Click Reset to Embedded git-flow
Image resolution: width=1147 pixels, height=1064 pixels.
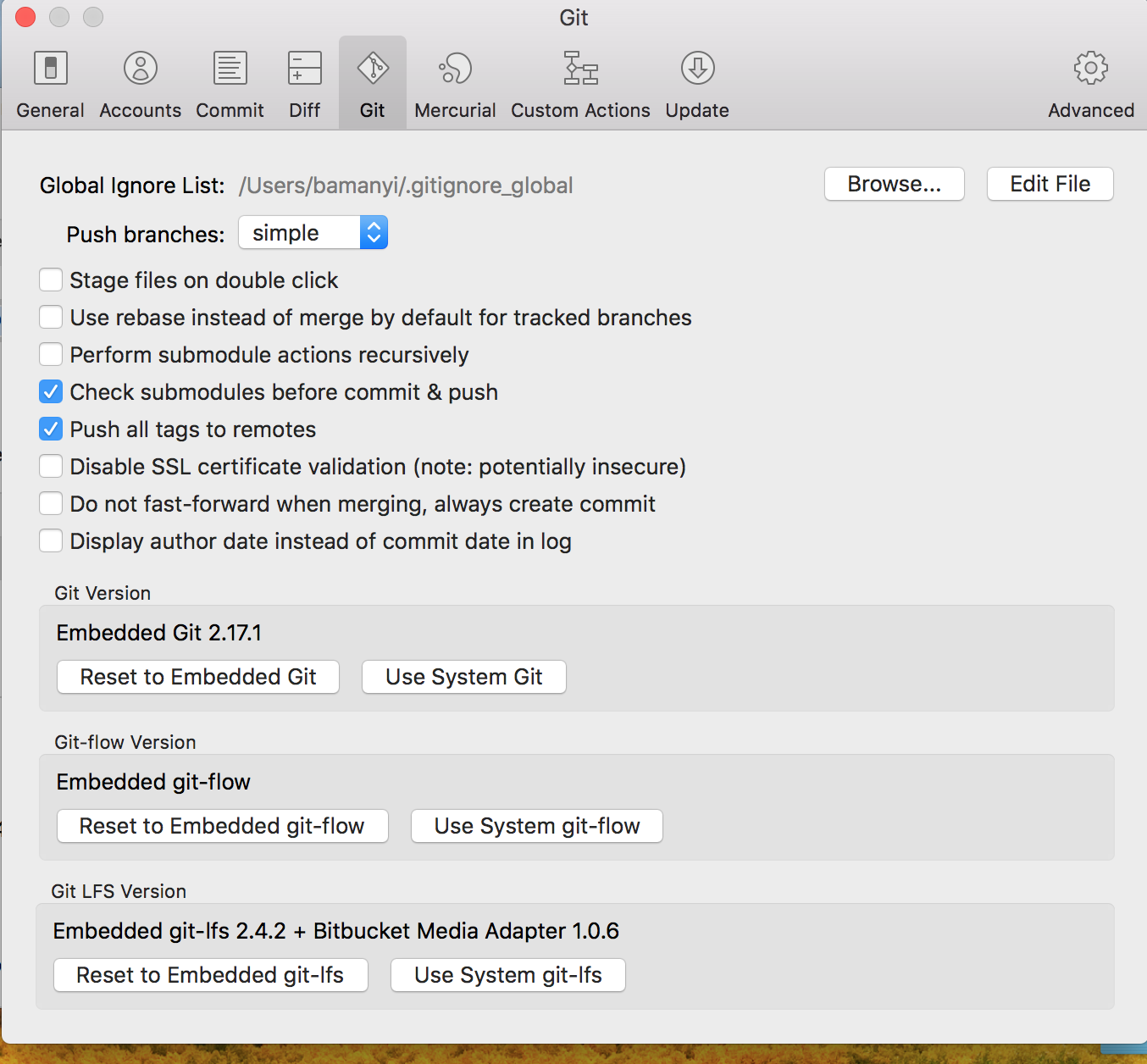[x=223, y=826]
